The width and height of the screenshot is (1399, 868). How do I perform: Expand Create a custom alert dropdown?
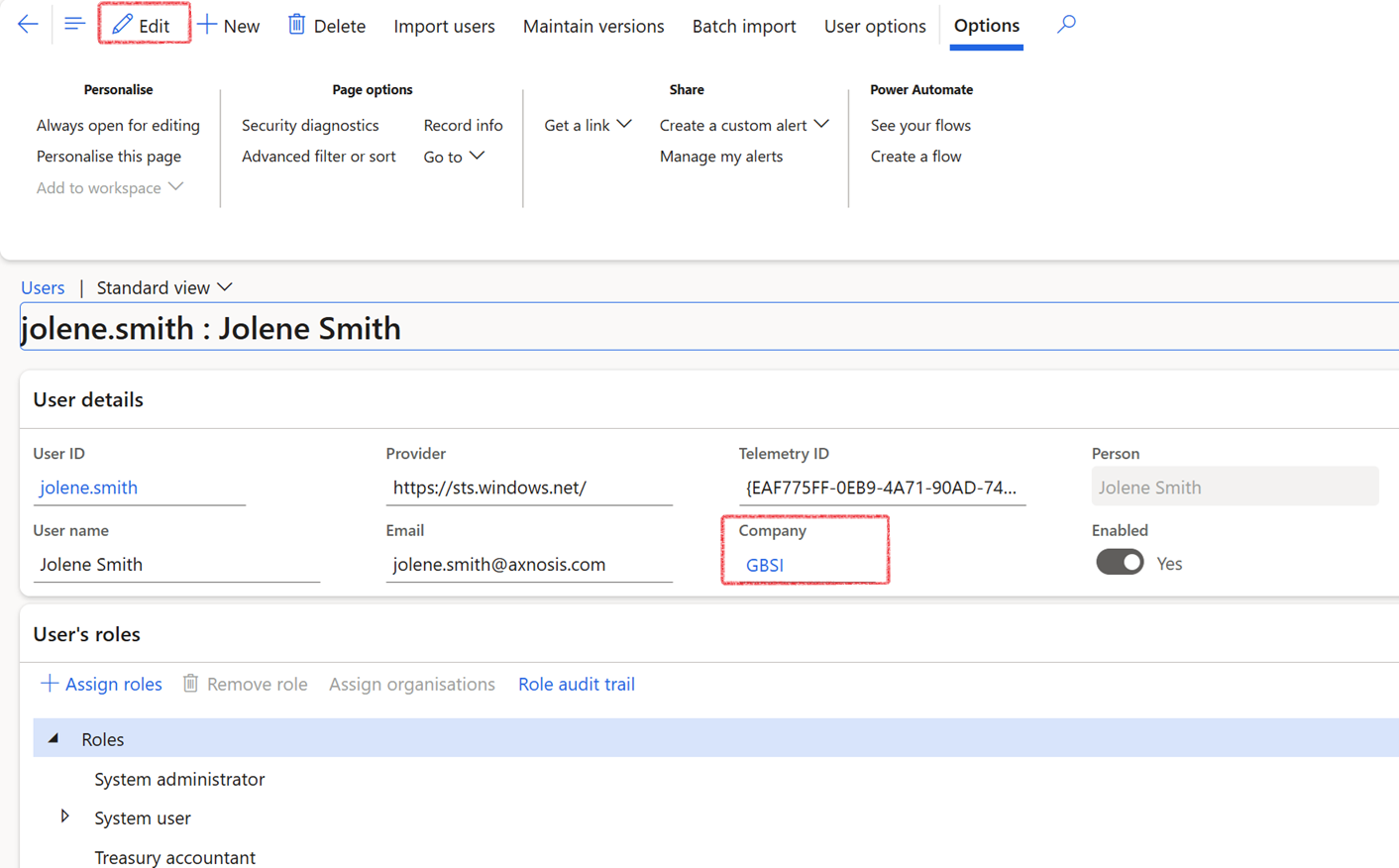(744, 125)
